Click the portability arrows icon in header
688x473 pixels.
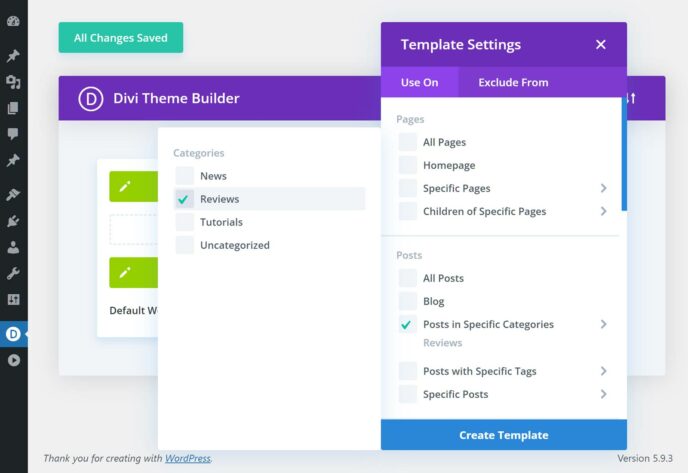click(x=631, y=98)
